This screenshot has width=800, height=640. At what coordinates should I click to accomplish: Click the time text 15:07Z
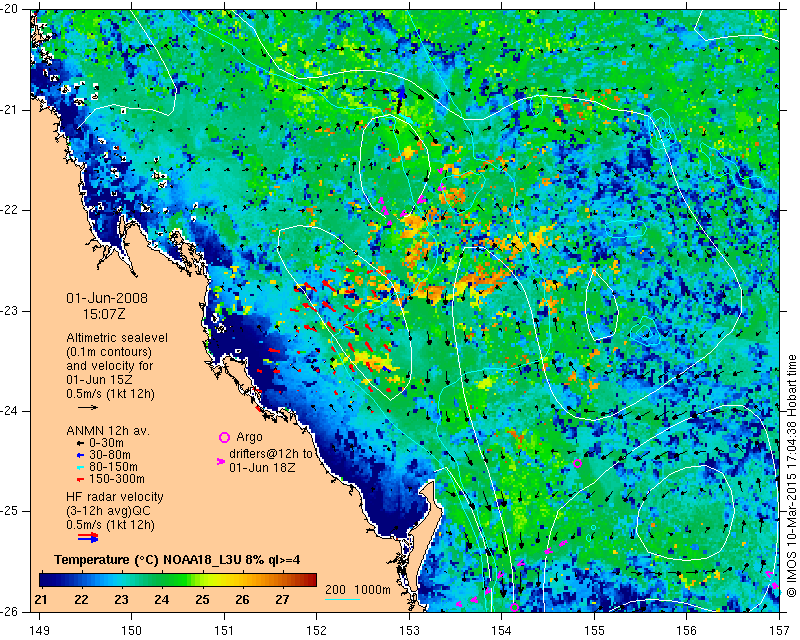click(x=104, y=314)
